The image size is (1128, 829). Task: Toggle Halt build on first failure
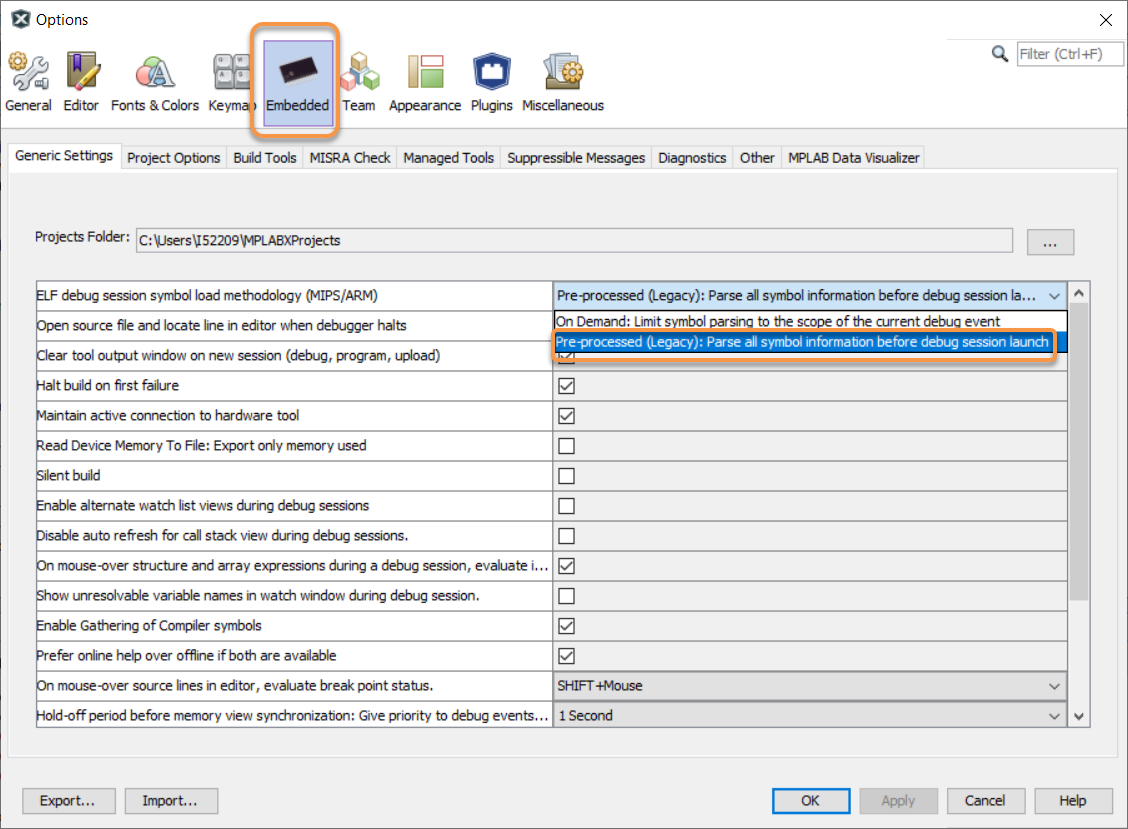coord(566,386)
